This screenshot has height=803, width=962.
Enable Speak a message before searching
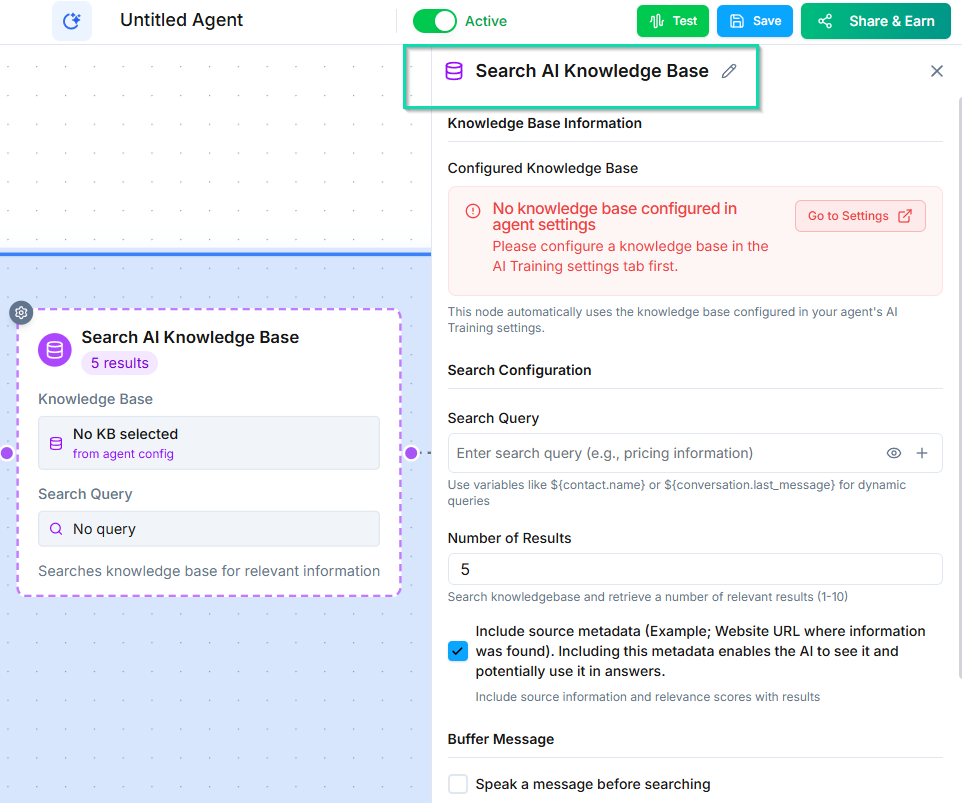coord(457,784)
